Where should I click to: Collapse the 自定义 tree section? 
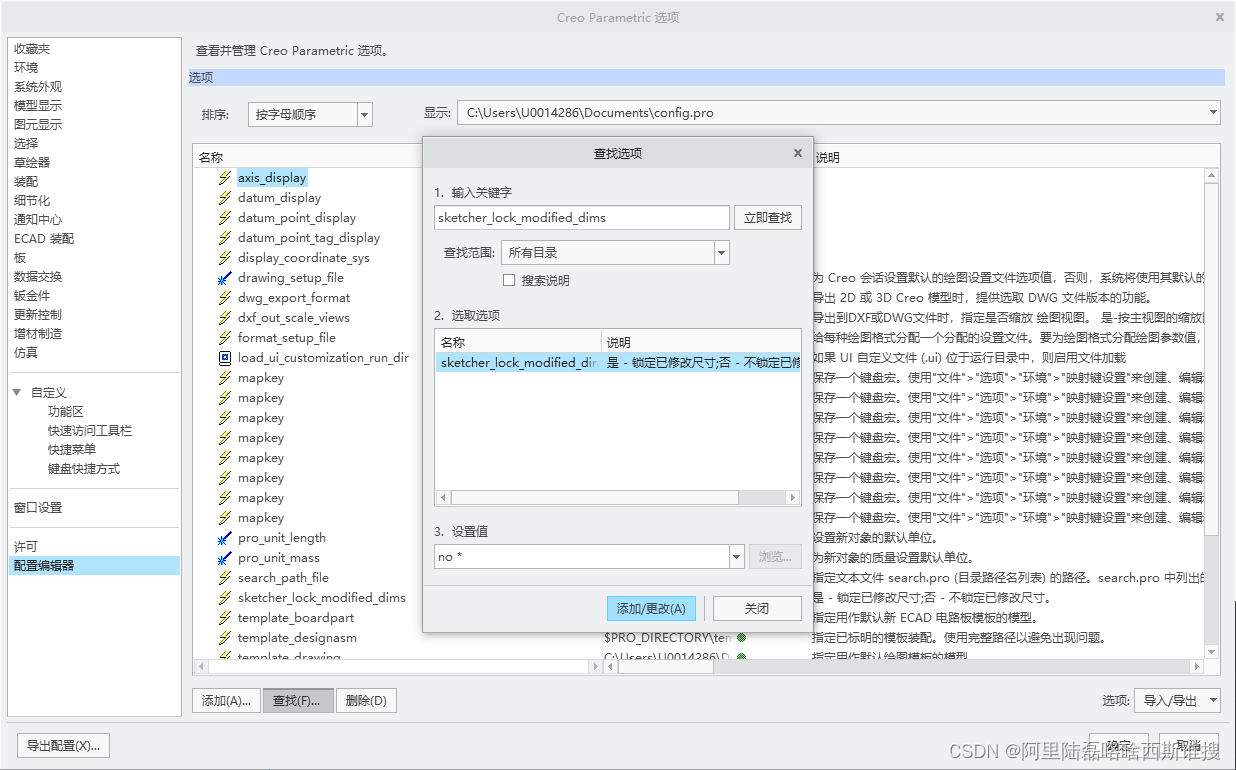17,393
